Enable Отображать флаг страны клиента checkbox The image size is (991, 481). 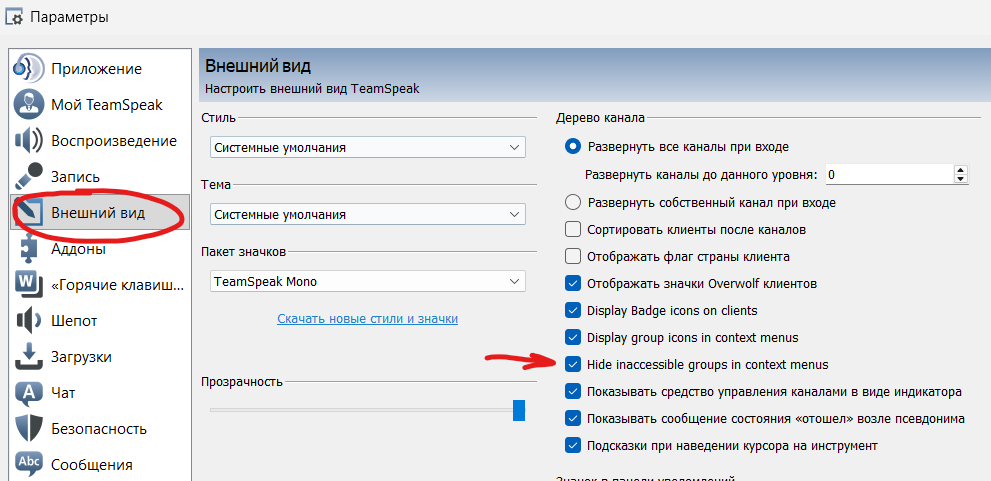(573, 256)
